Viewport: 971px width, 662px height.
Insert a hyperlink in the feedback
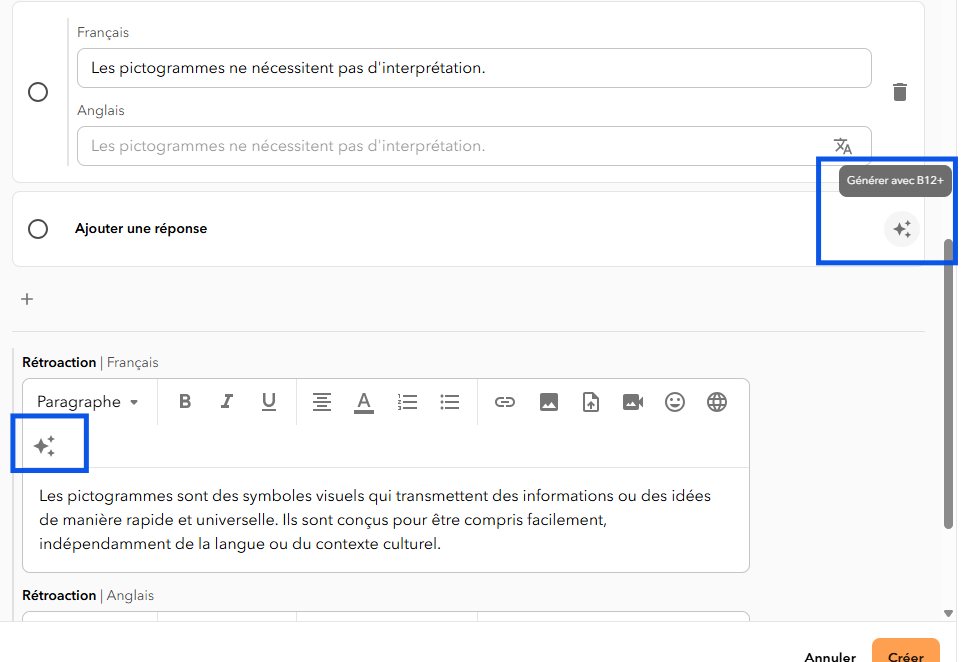[505, 402]
